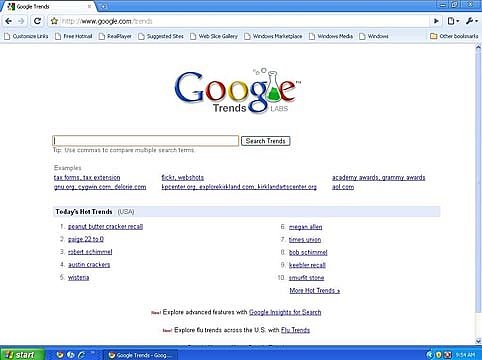Open example academy awards, grammy awards

[x=379, y=177]
